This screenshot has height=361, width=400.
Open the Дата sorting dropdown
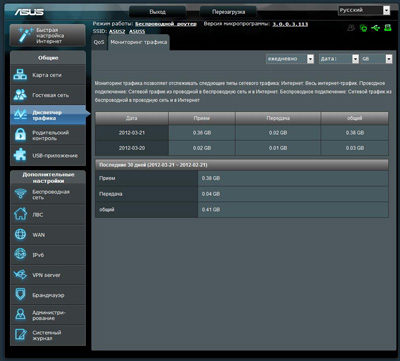point(339,59)
